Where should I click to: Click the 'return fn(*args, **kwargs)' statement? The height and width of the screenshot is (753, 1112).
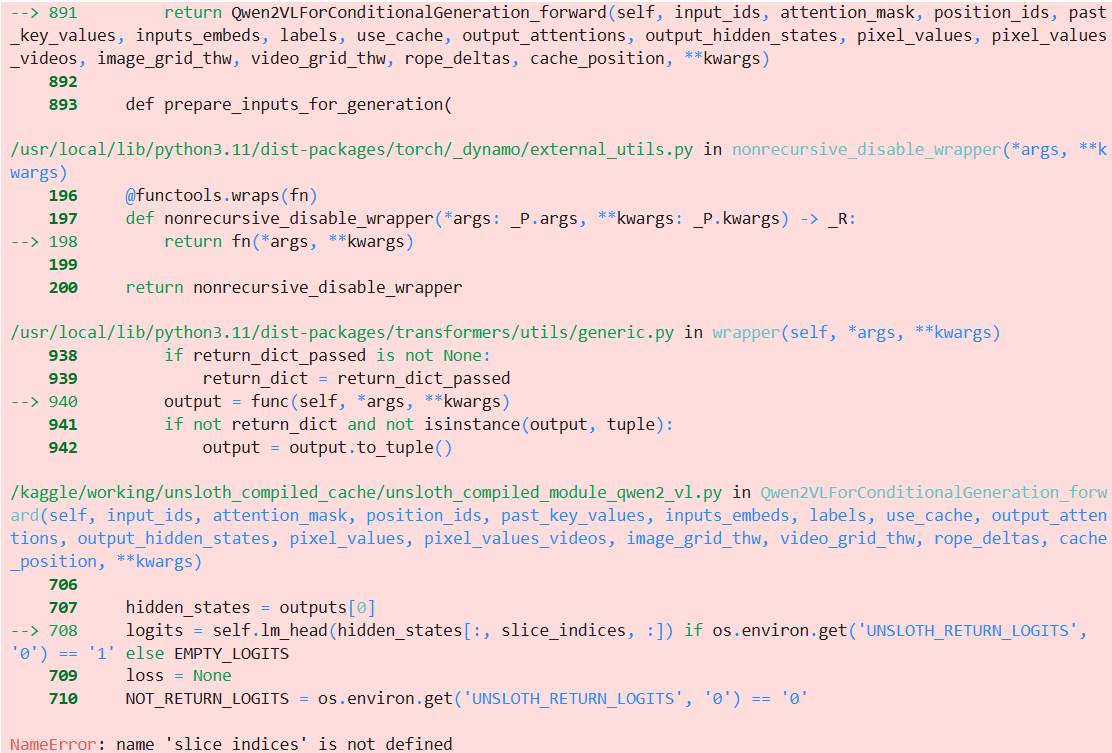(288, 242)
